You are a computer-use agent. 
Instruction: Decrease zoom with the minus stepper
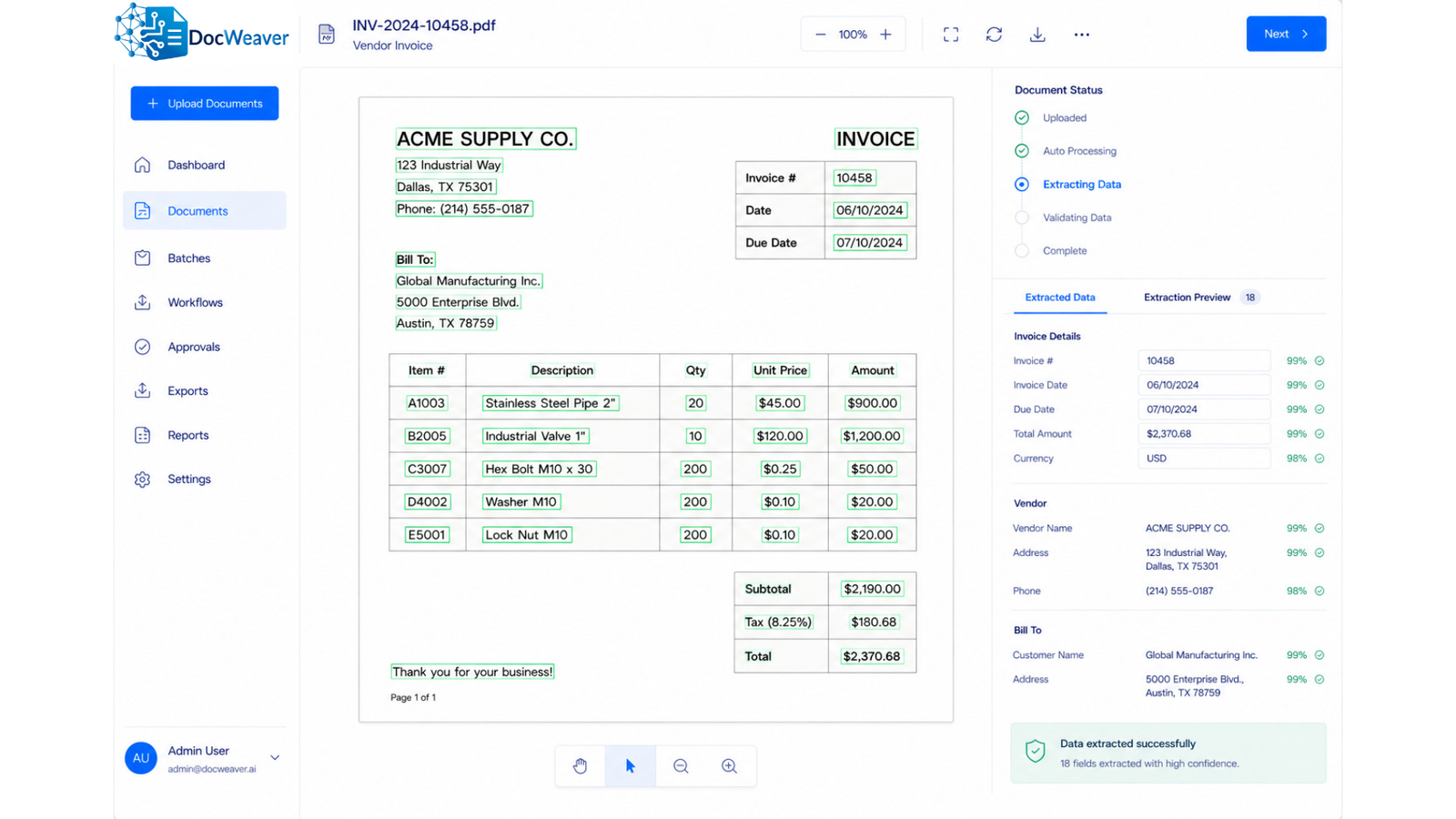pos(820,35)
